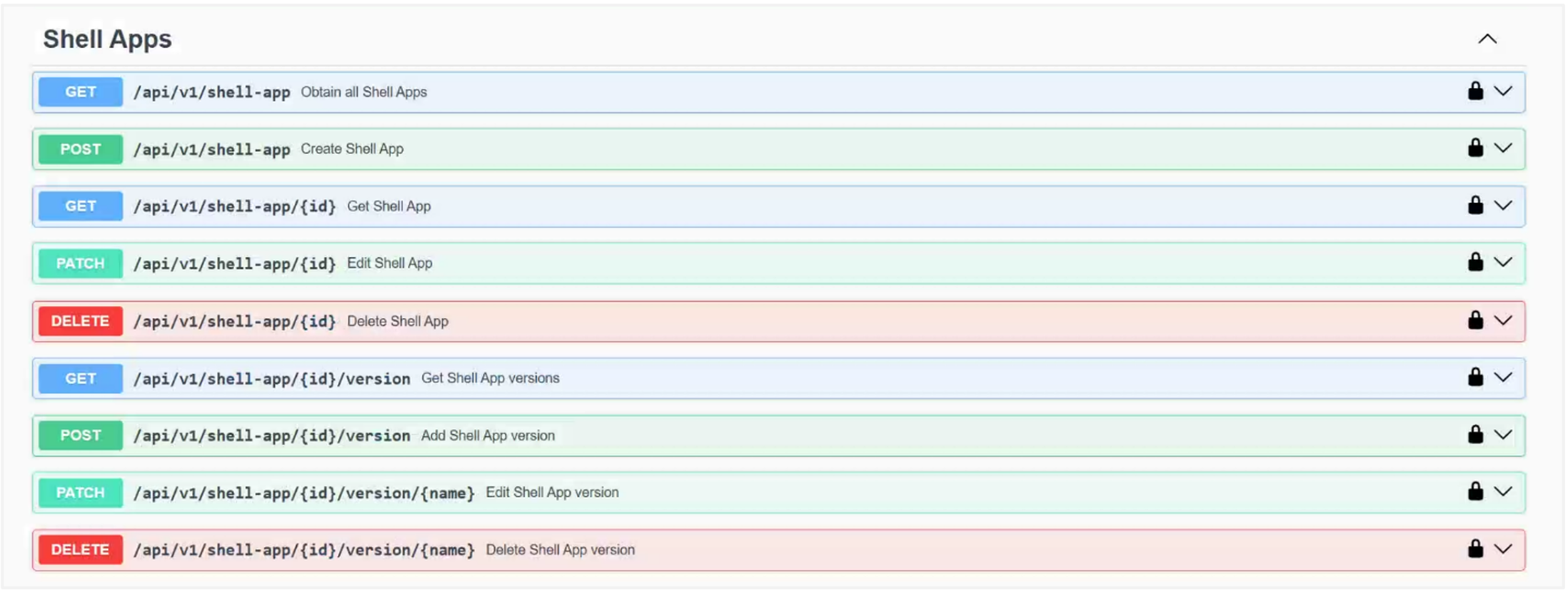This screenshot has width=1568, height=593.
Task: Click the DELETE badge for Delete Shell App
Action: (81, 321)
